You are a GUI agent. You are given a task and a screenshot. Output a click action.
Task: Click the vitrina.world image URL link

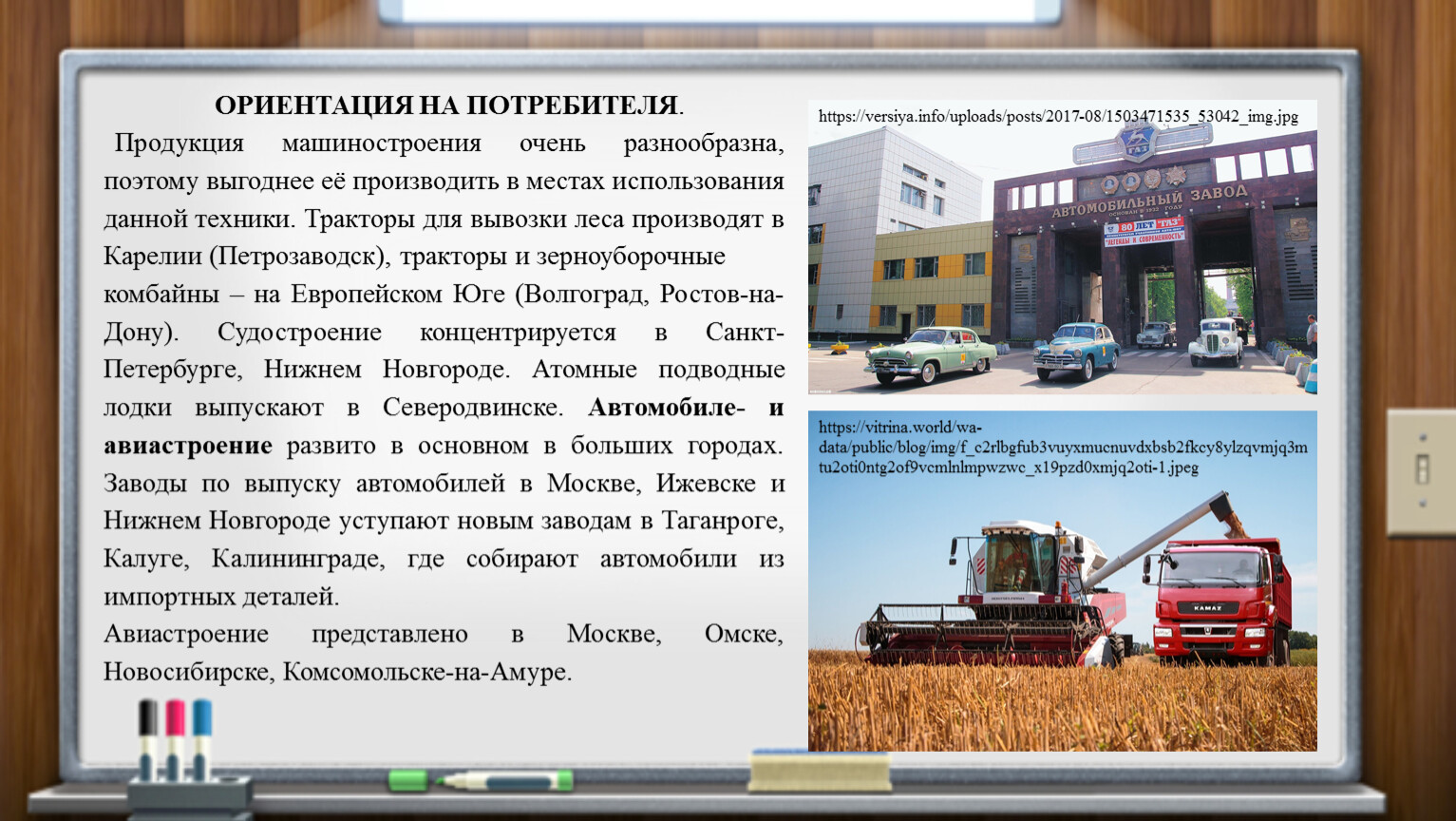point(1063,448)
